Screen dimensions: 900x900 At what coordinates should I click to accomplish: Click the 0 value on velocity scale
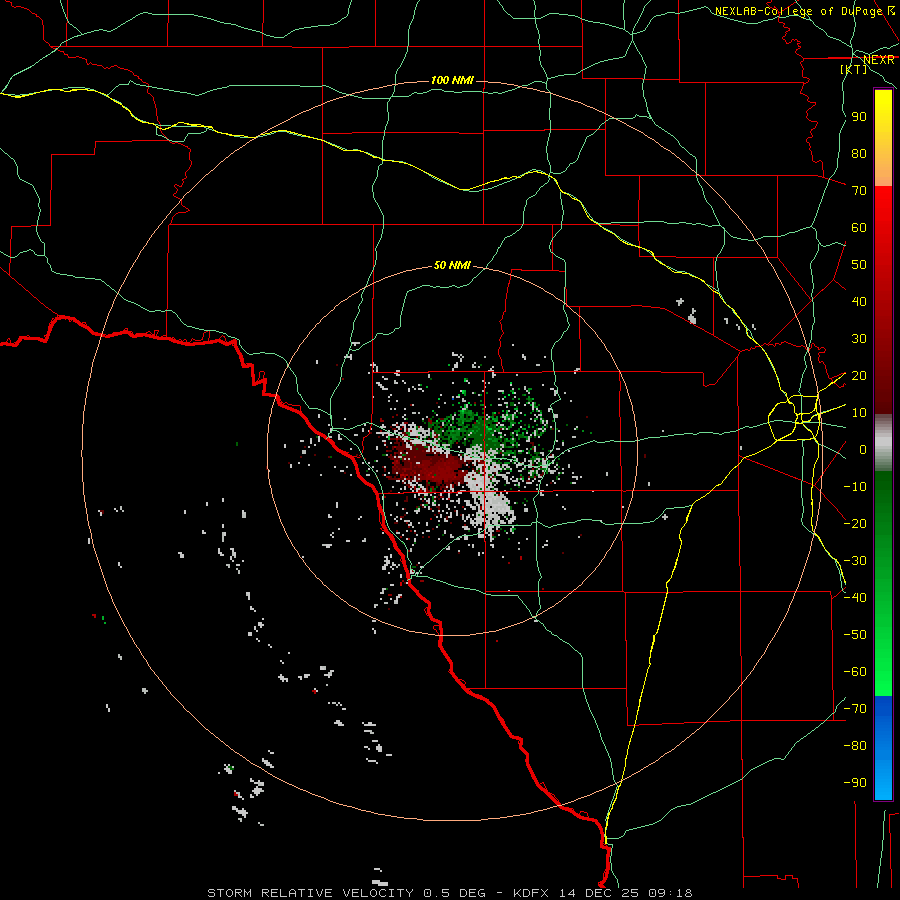[863, 449]
